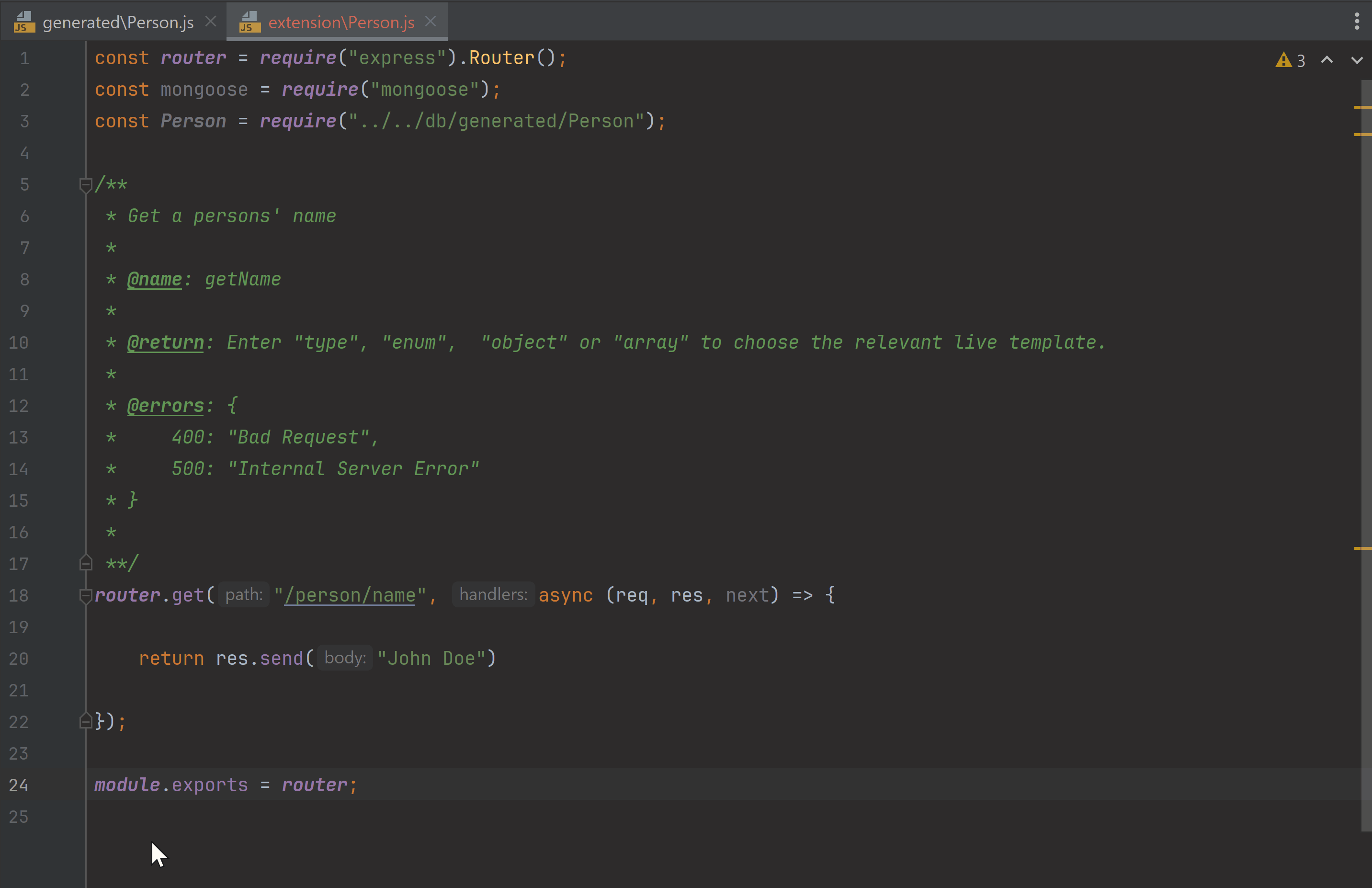Screen dimensions: 1372x888
Task: Fold the closing bracket marker at line 22
Action: tap(86, 721)
